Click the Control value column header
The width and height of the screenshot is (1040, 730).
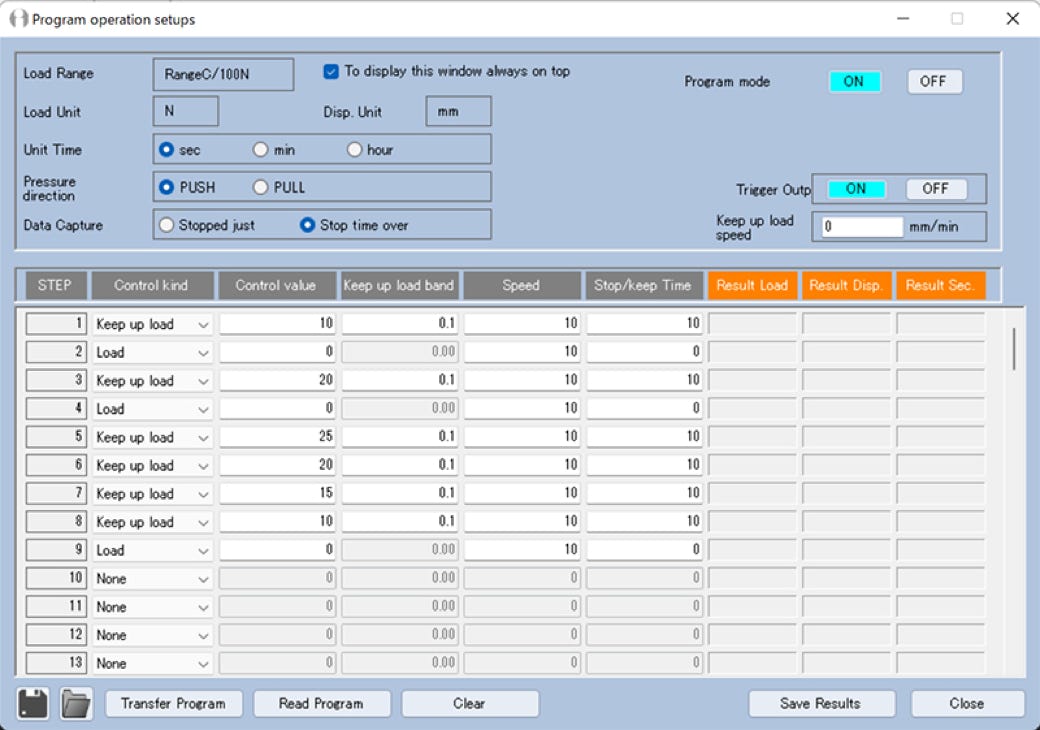[277, 286]
